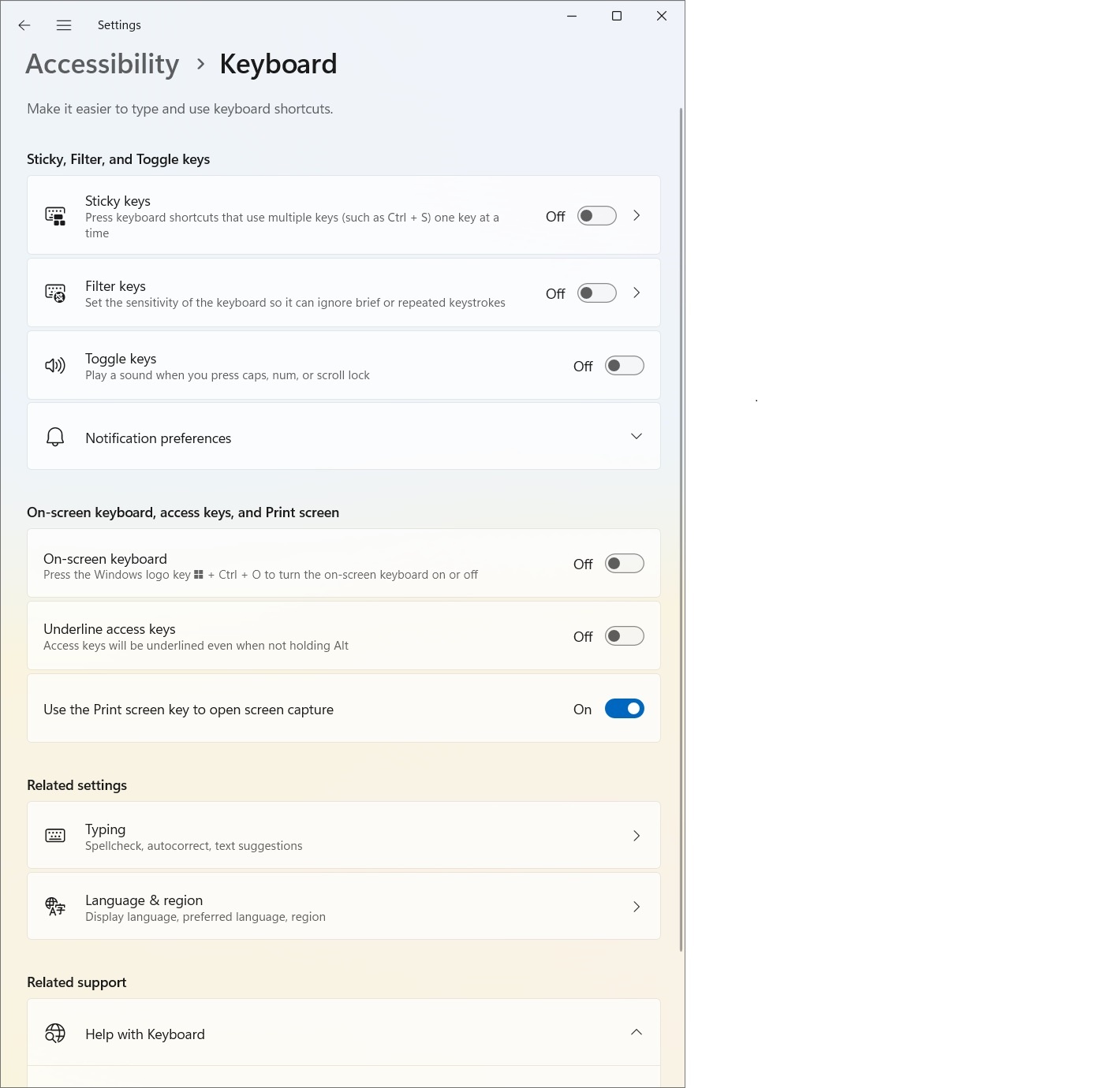Click the Filter keys title text
Image resolution: width=1120 pixels, height=1088 pixels.
[115, 286]
